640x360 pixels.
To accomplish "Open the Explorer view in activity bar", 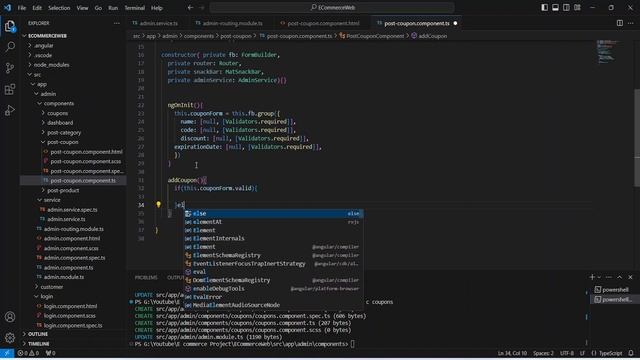I will point(10,27).
